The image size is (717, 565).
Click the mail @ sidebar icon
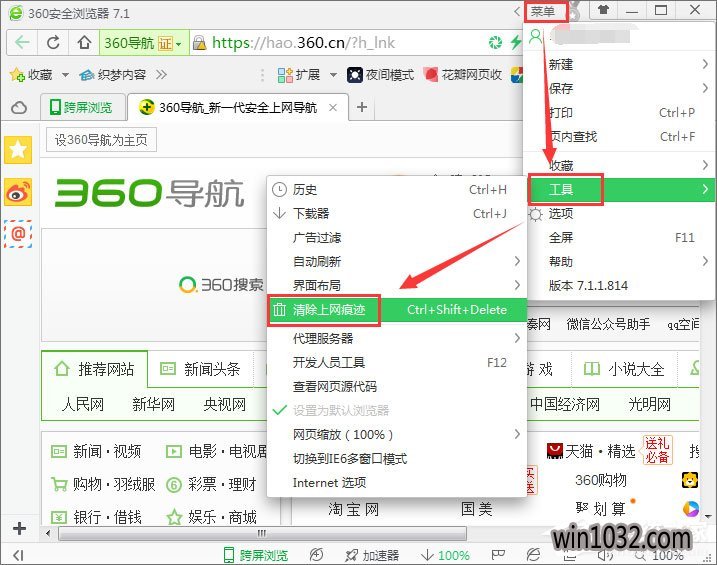click(19, 233)
